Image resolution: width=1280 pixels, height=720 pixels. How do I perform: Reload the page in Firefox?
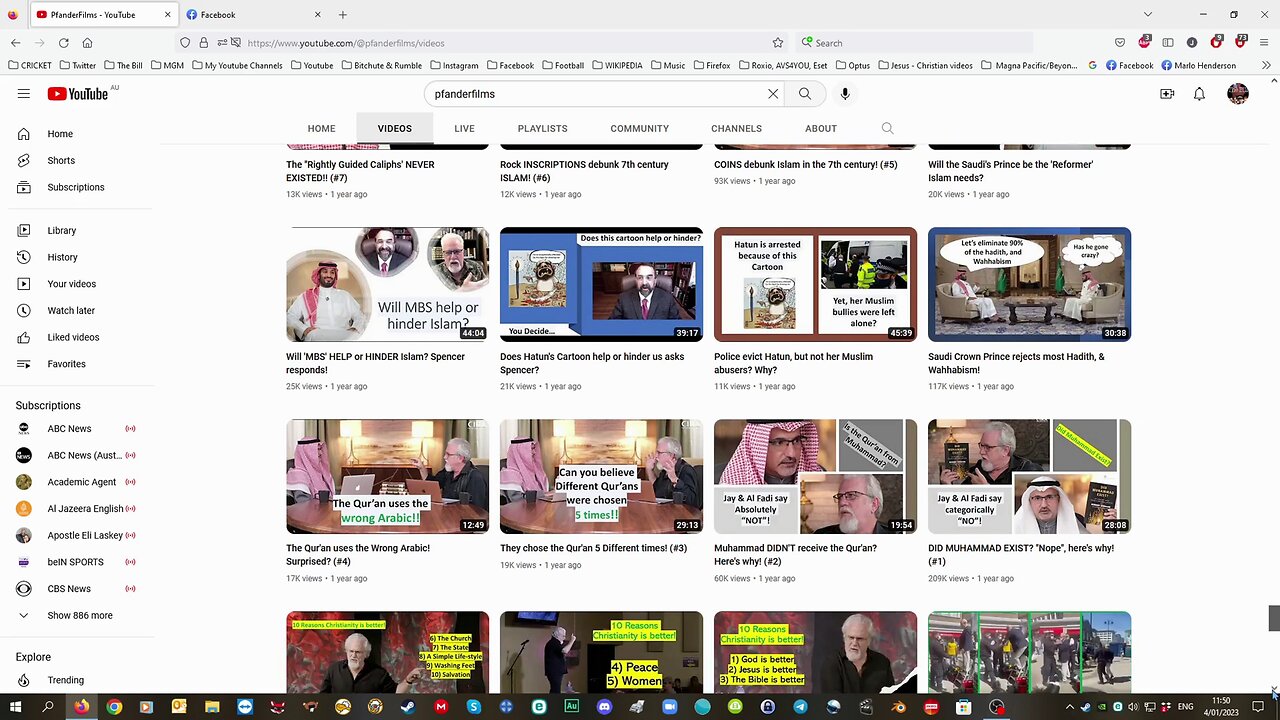63,43
